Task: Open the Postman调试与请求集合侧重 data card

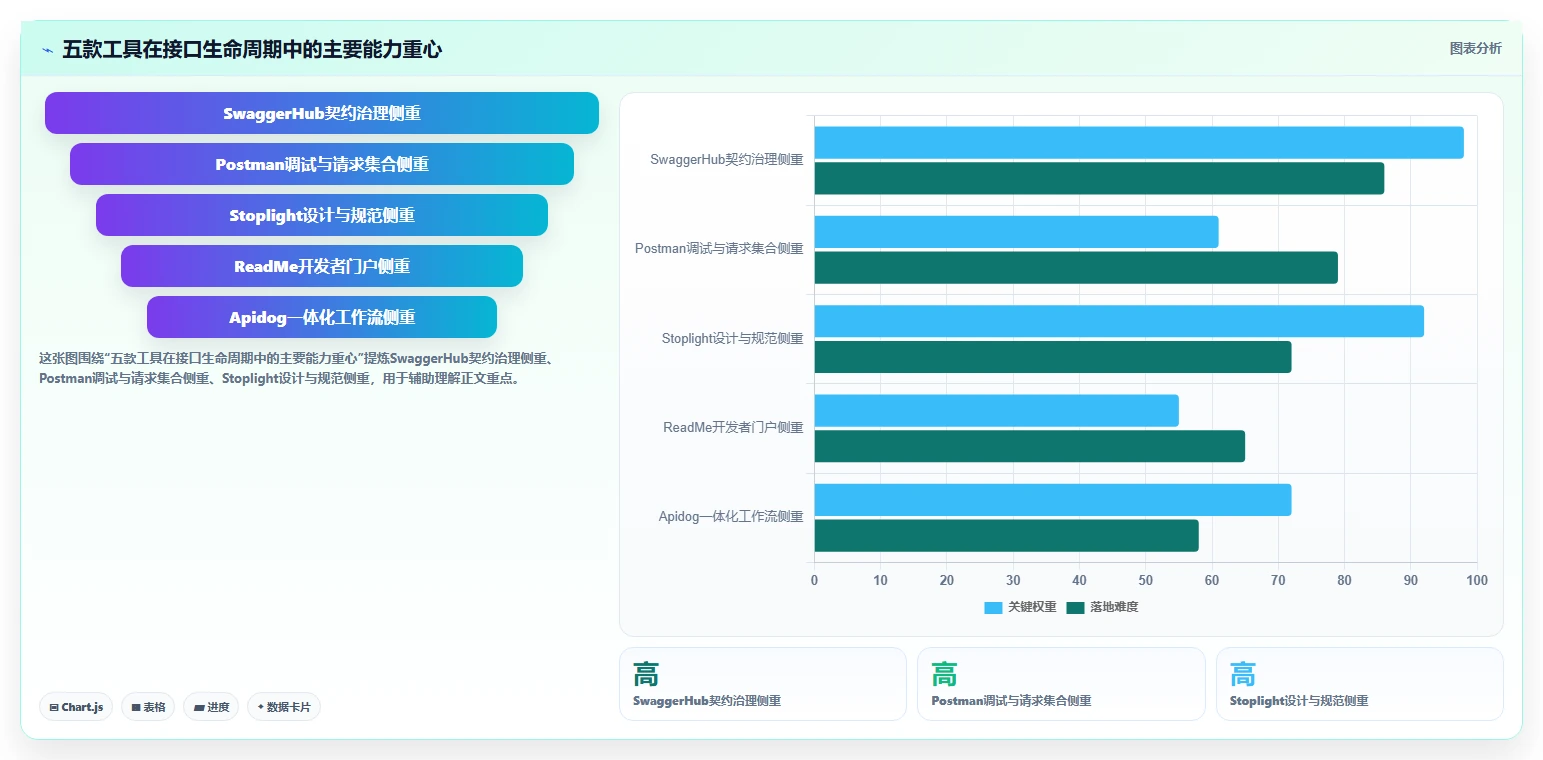Action: tap(1061, 684)
